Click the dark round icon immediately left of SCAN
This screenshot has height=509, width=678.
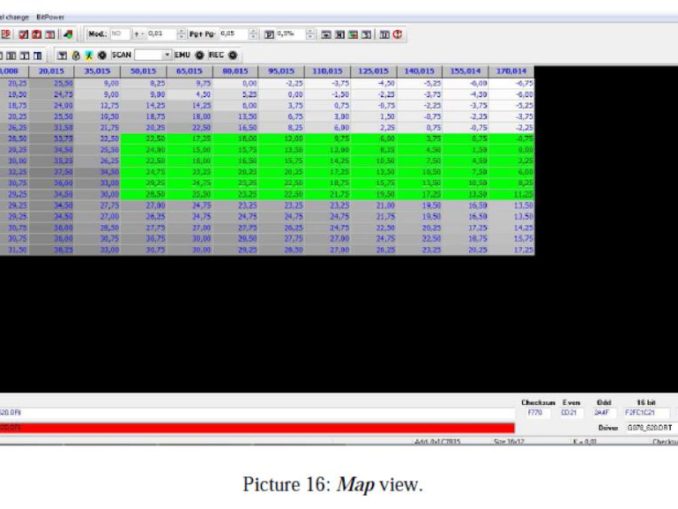click(103, 54)
